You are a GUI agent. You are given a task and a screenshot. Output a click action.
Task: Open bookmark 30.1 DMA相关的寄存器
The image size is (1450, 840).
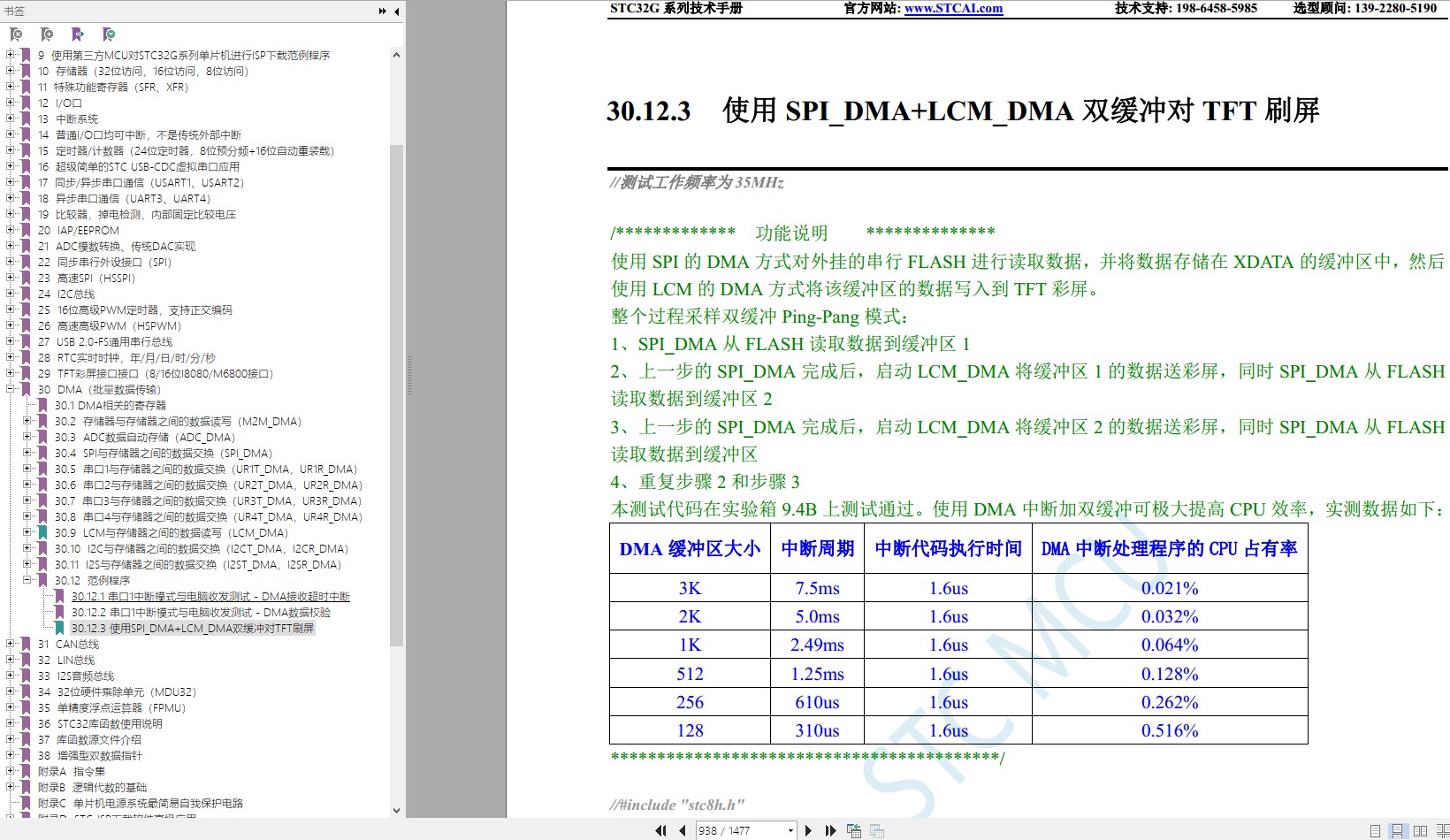(x=110, y=406)
